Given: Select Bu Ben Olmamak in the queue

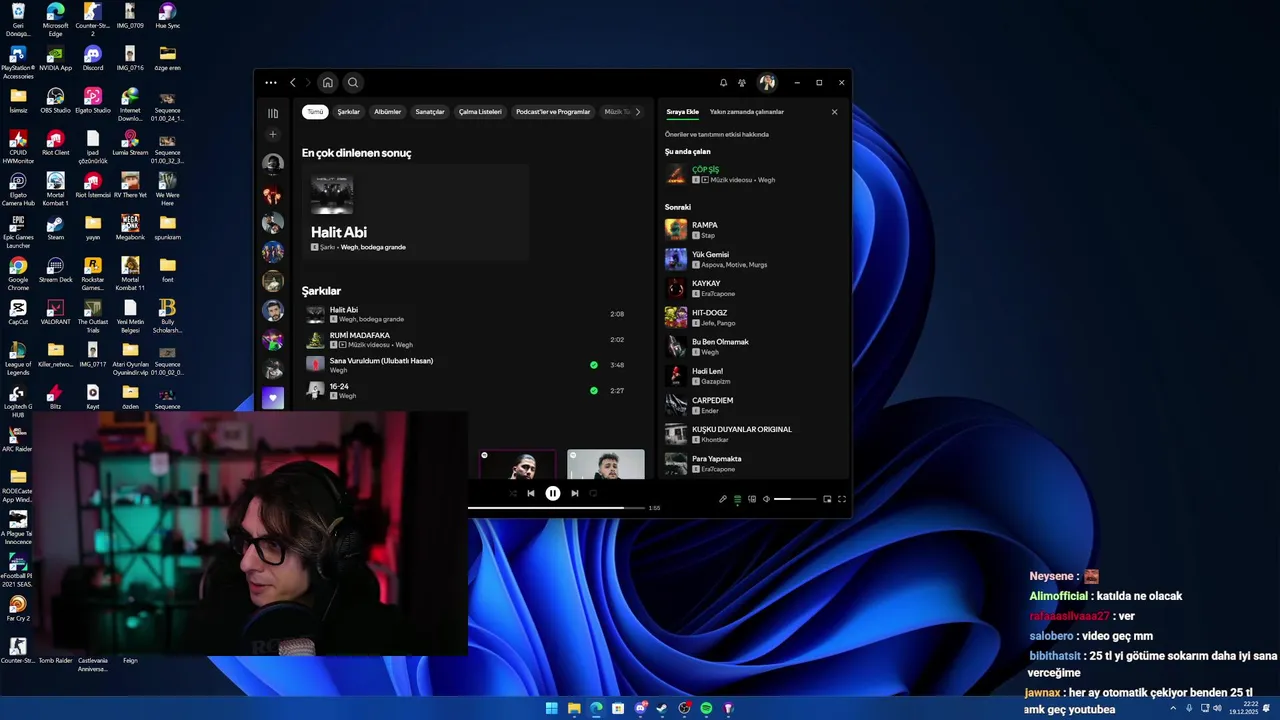Looking at the screenshot, I should click(754, 346).
